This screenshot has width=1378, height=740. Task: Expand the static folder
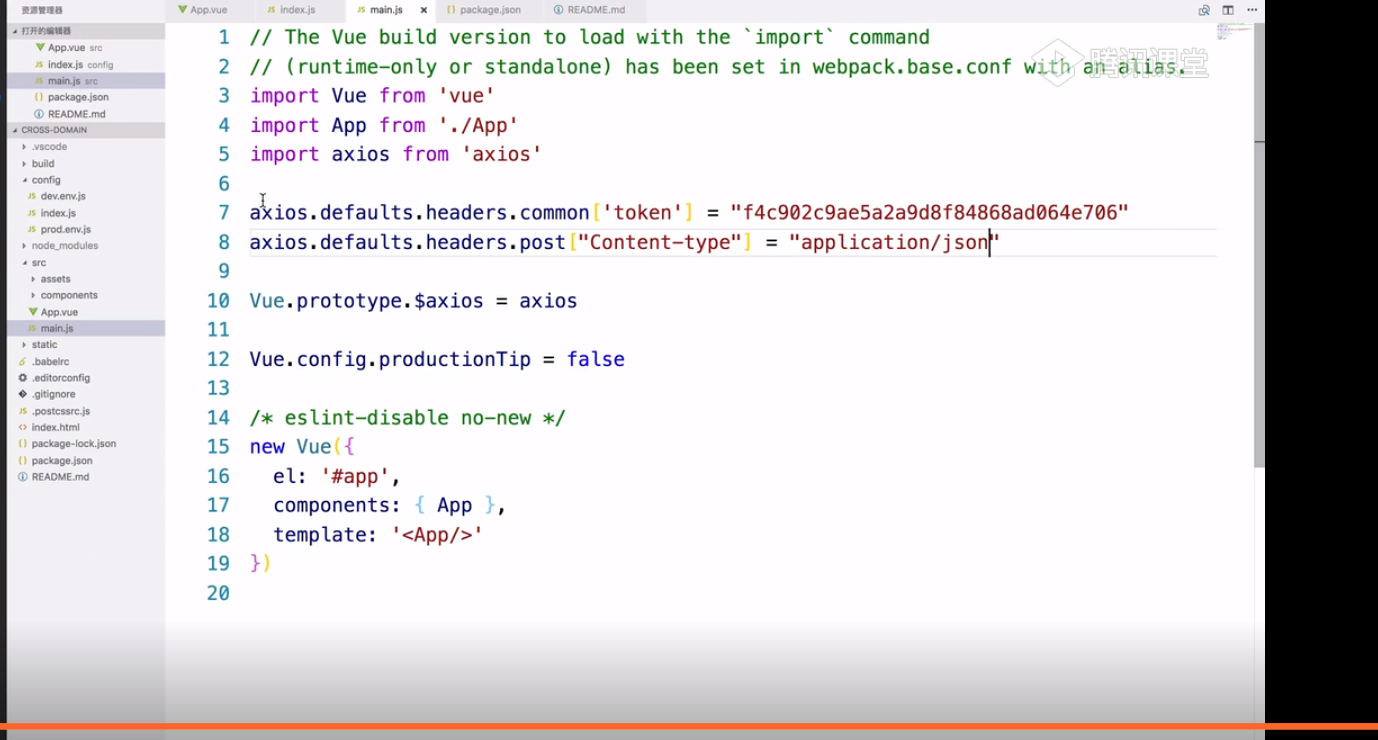point(86,345)
